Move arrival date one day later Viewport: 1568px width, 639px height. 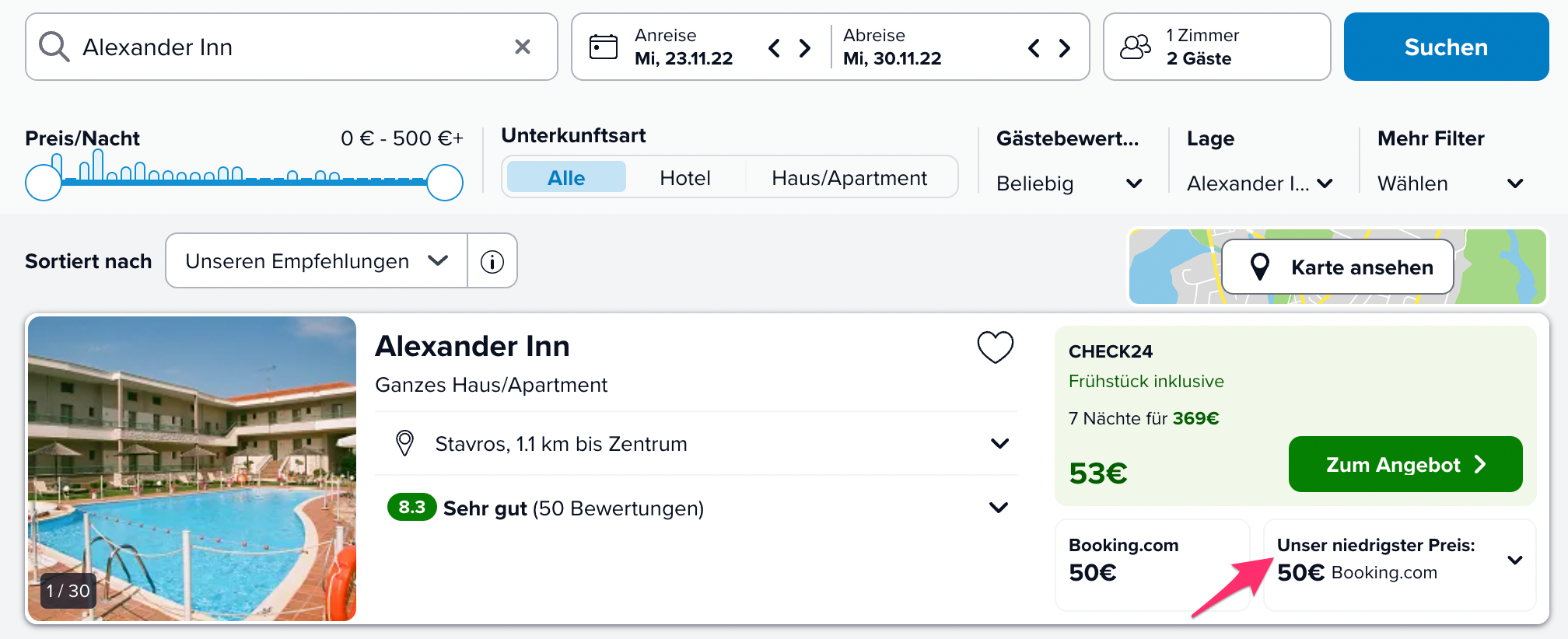click(805, 48)
